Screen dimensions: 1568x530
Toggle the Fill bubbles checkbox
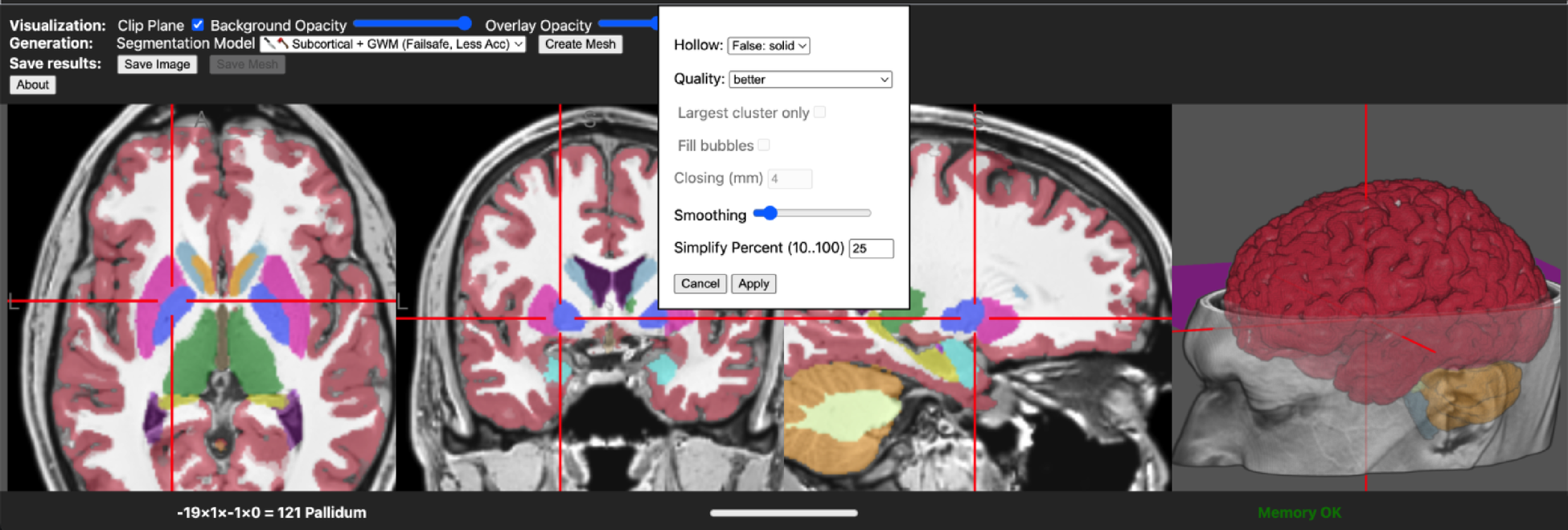[x=764, y=145]
